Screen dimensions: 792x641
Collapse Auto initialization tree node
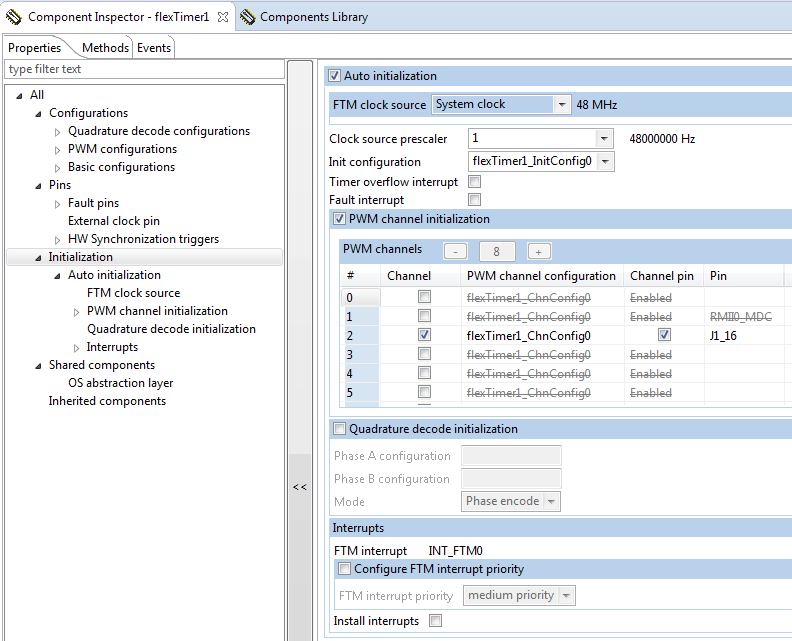pyautogui.click(x=58, y=276)
